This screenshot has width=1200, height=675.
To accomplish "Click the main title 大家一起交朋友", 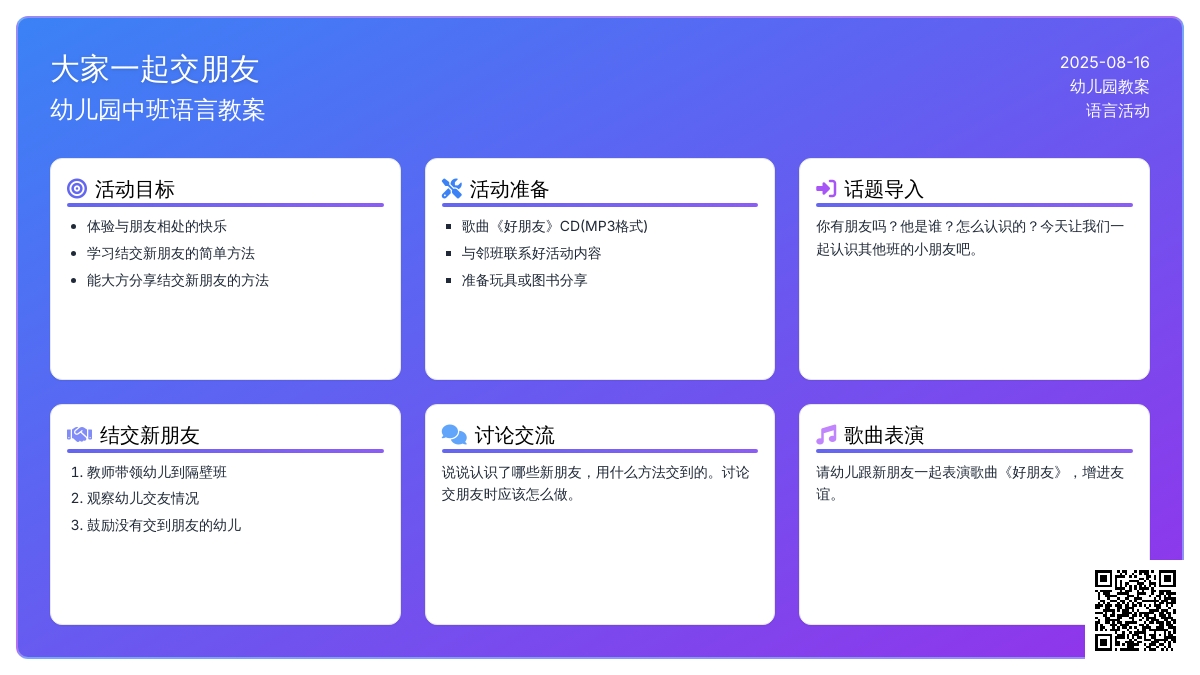I will (x=155, y=69).
